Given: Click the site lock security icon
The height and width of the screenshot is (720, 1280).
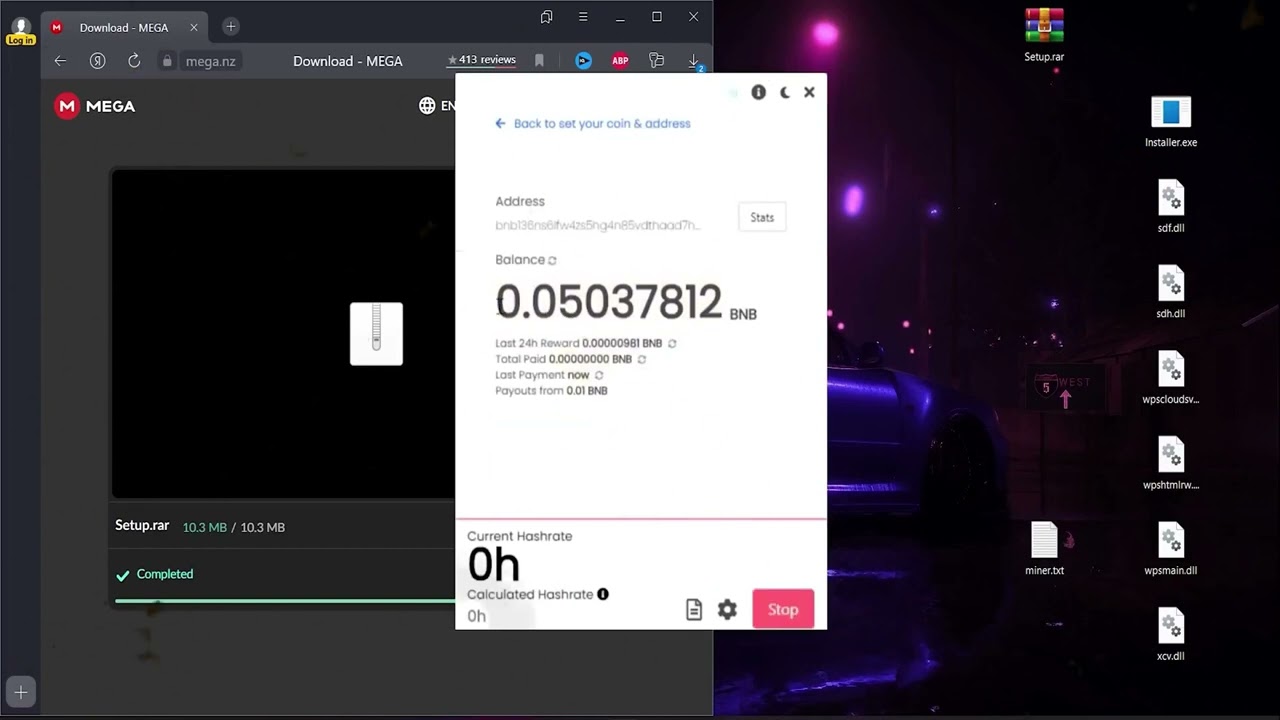Looking at the screenshot, I should click(x=167, y=61).
